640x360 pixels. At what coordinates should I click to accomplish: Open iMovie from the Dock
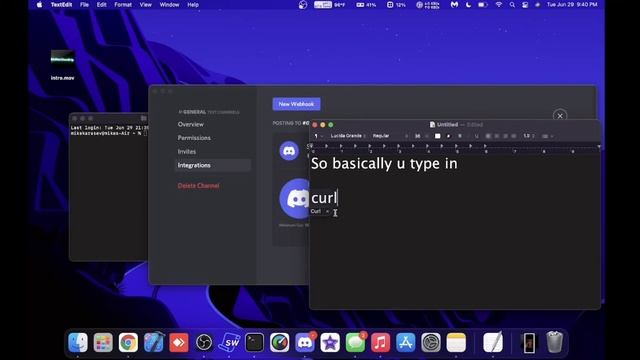330,342
